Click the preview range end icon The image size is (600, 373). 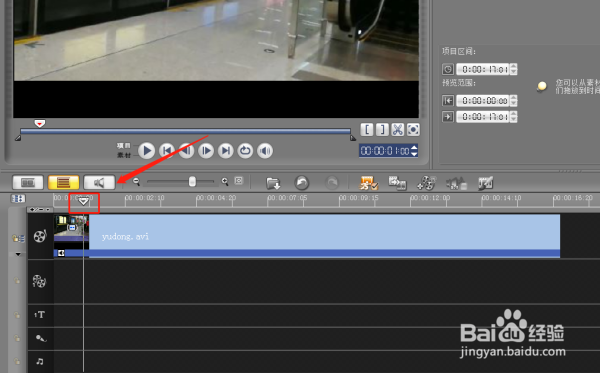[448, 116]
